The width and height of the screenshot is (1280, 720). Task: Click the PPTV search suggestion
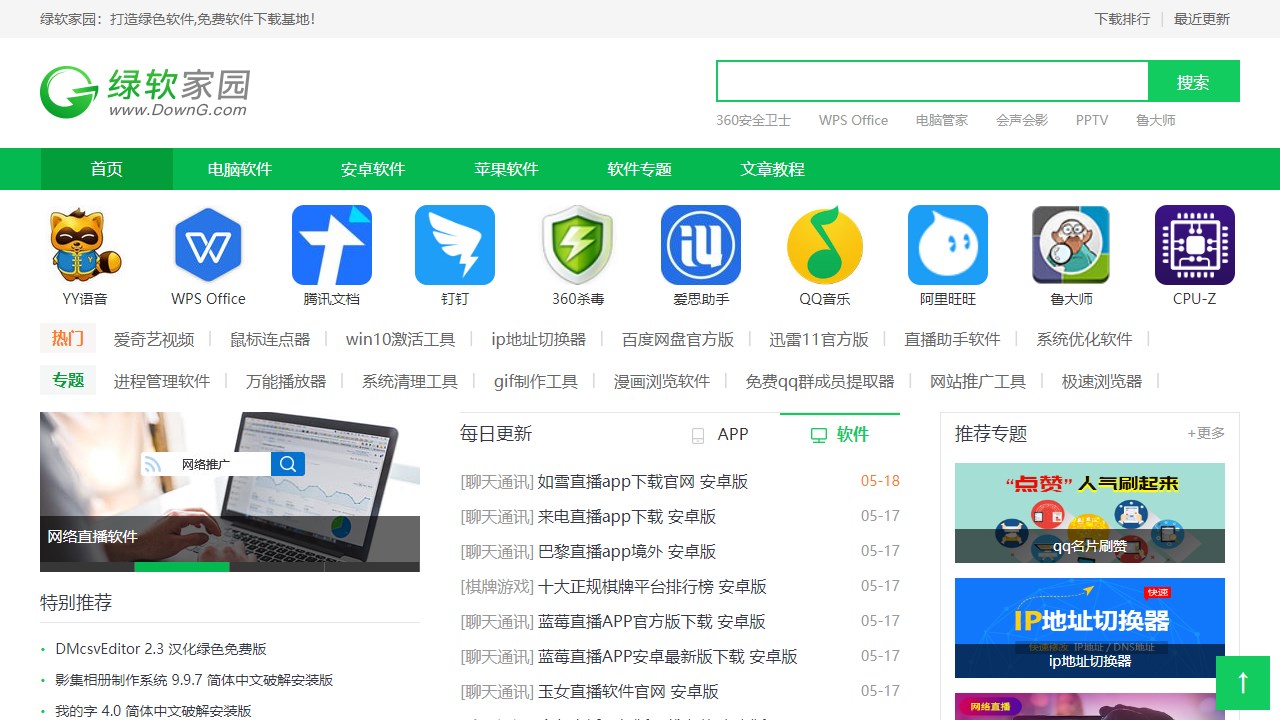1092,120
